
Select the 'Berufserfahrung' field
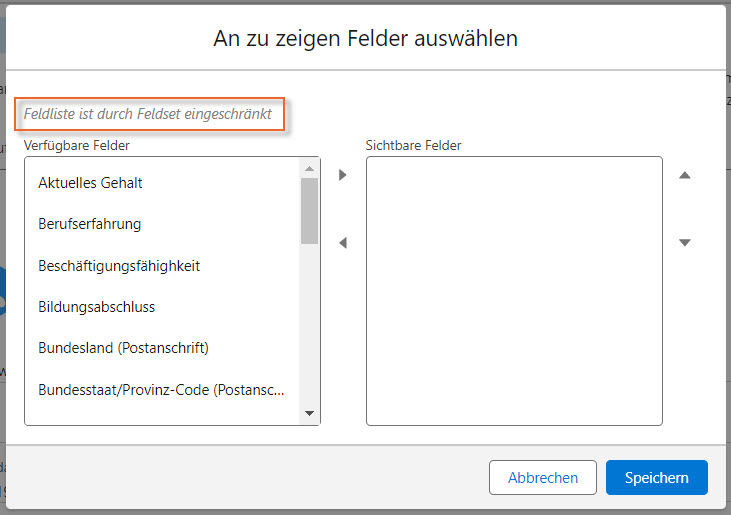89,224
